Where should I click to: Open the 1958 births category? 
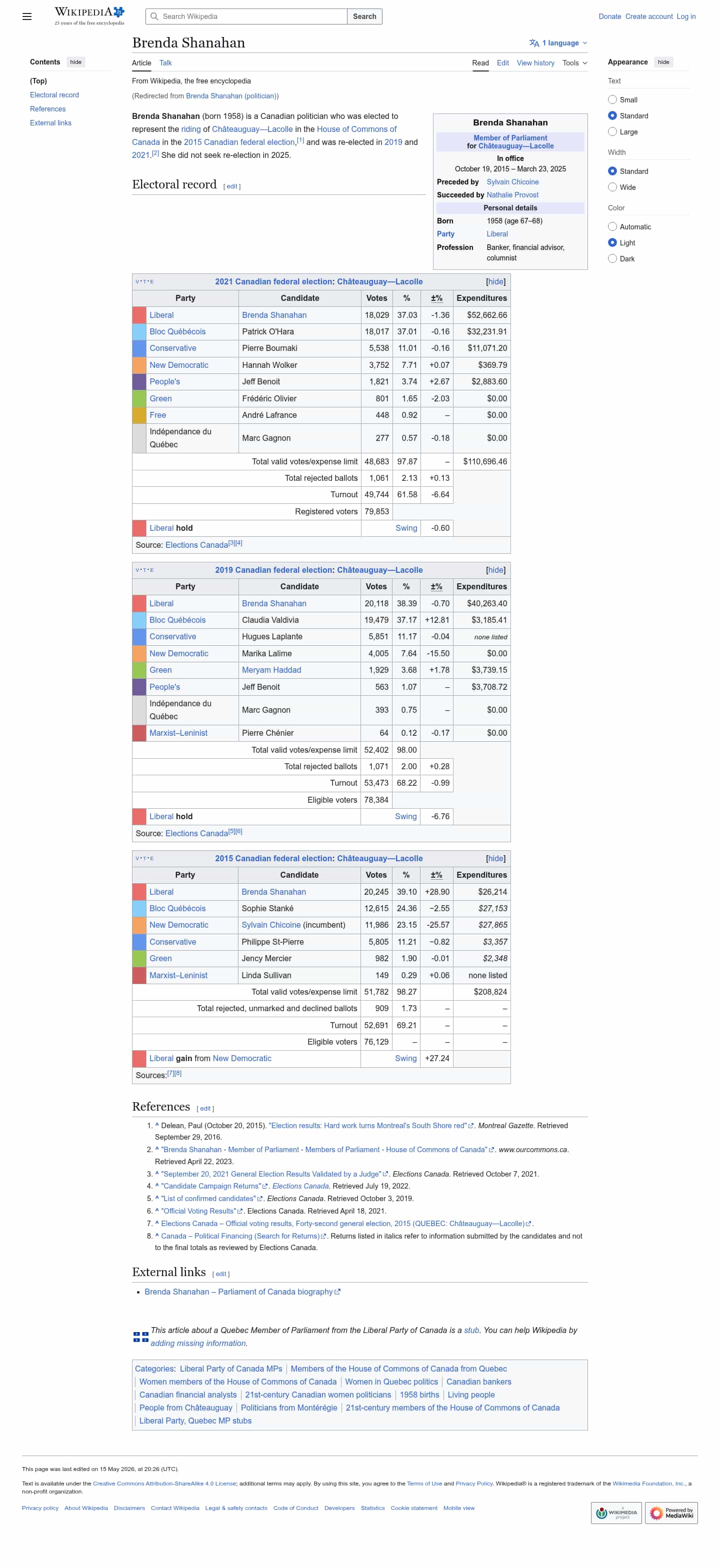419,1395
